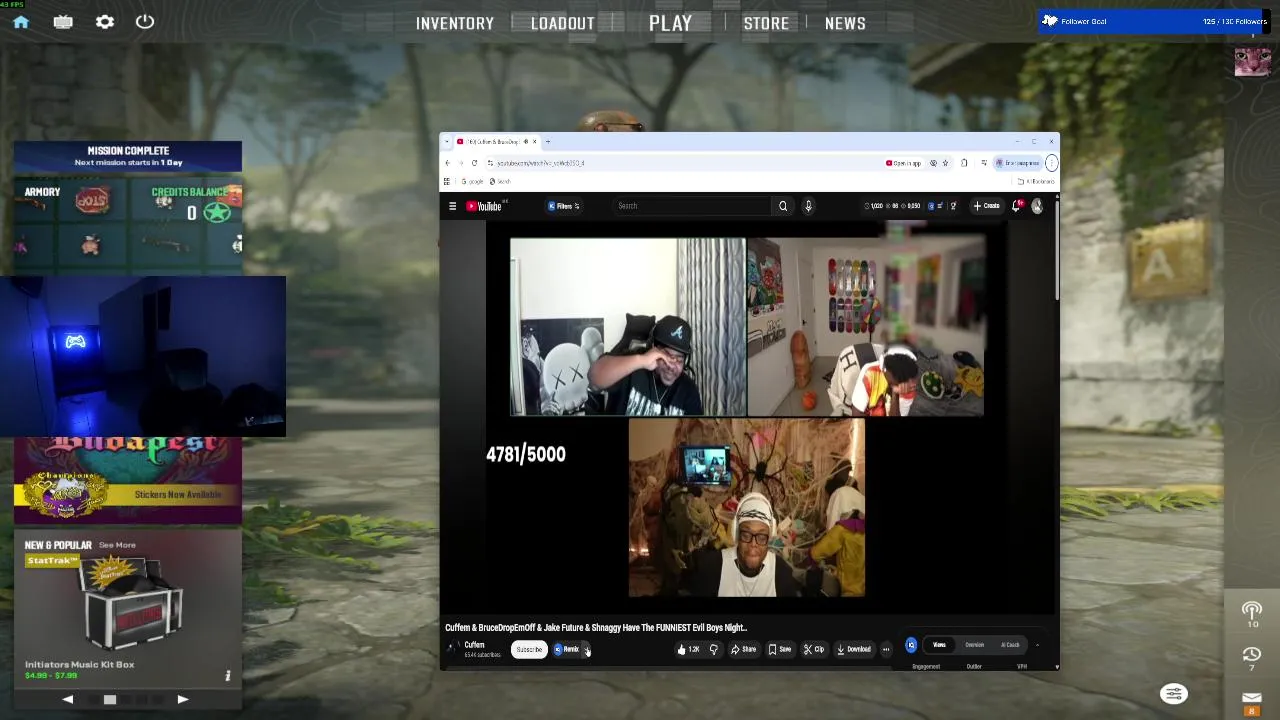Screen dimensions: 1280x720
Task: Open the YouTube hamburger guide menu
Action: coord(452,206)
